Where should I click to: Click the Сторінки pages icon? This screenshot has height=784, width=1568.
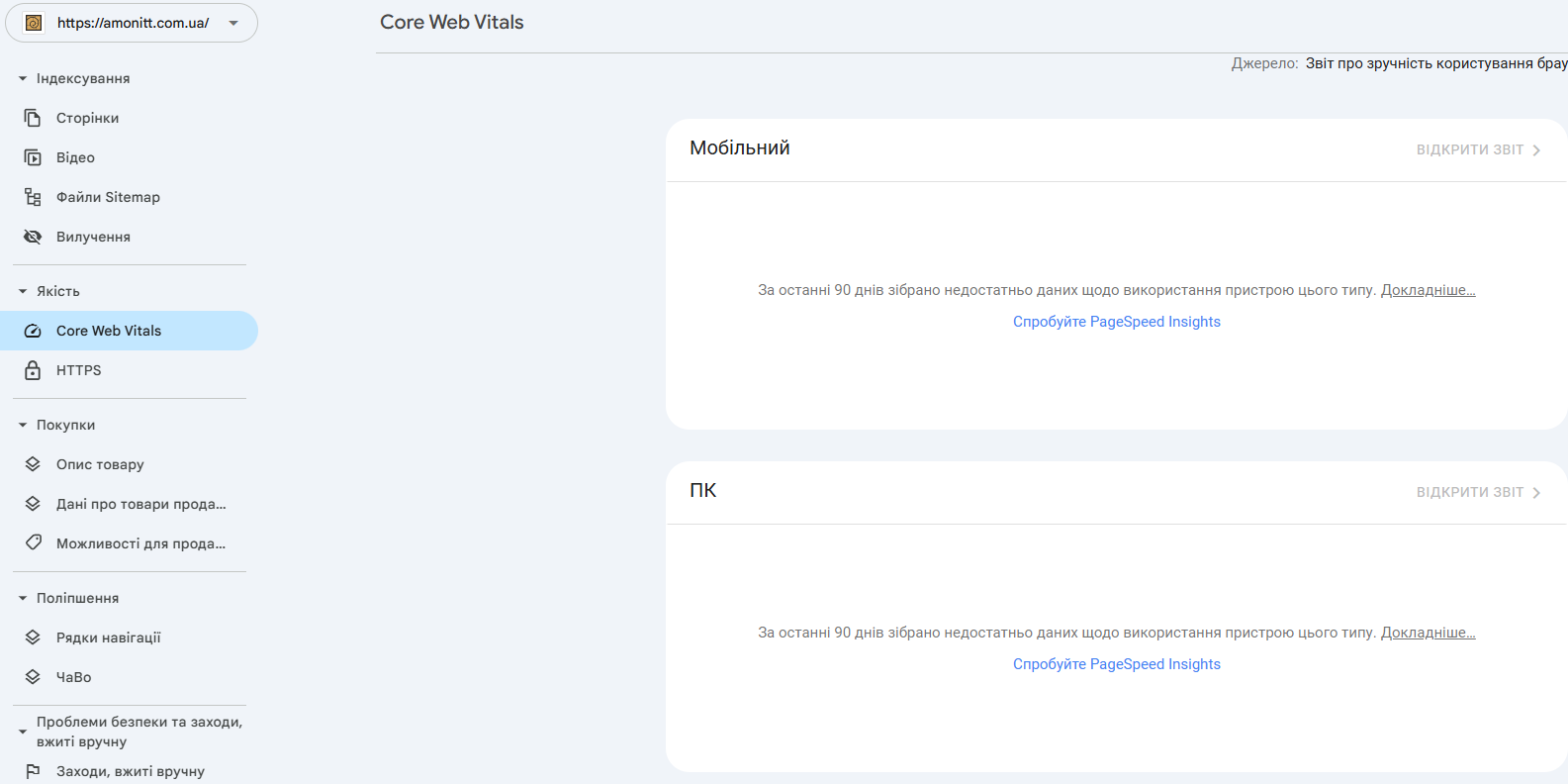pos(33,118)
